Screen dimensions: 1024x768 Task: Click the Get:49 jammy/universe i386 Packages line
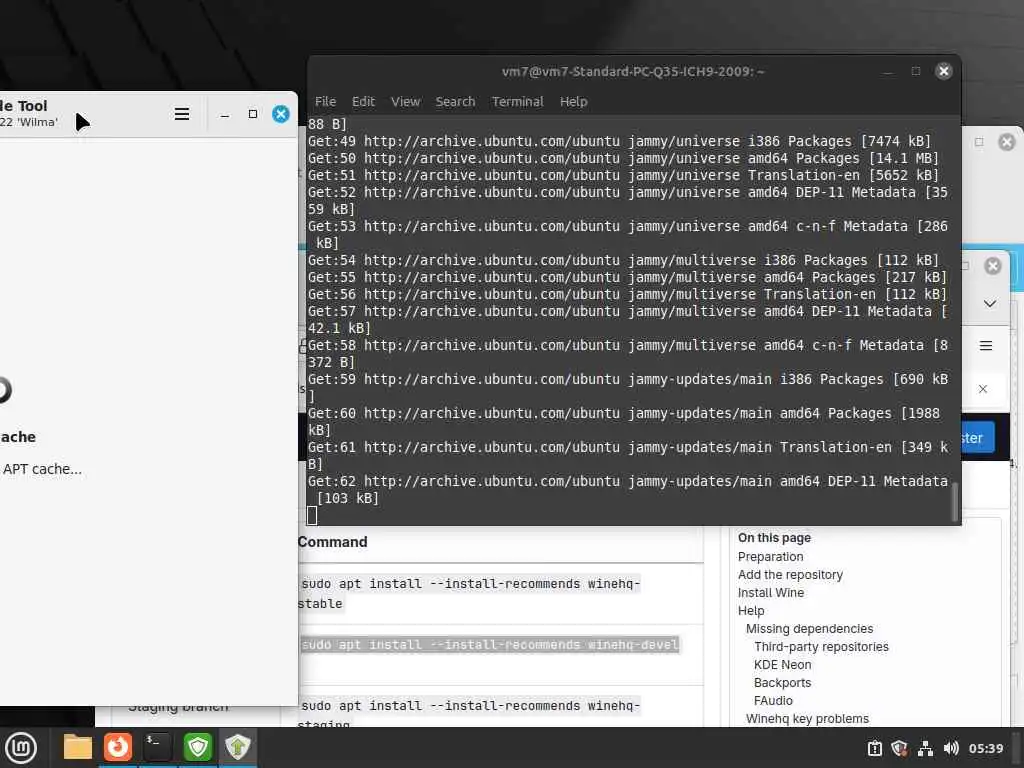tap(619, 141)
